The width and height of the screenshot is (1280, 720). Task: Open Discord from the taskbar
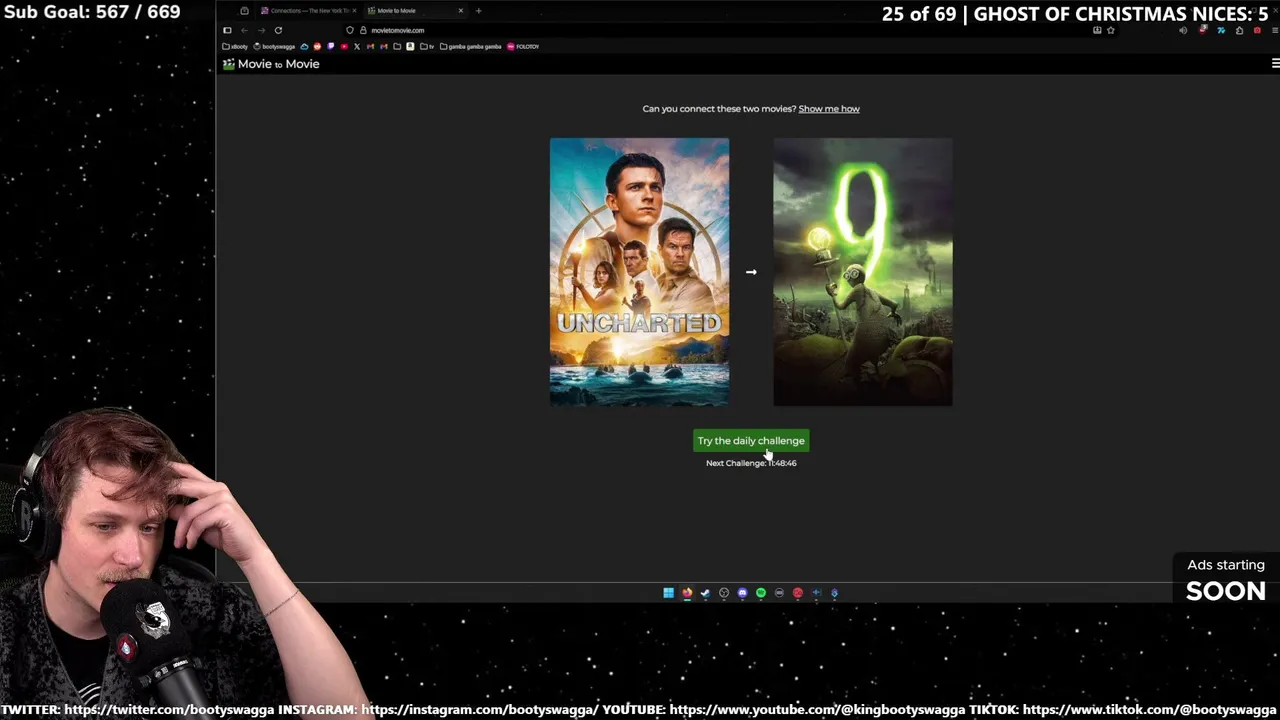tap(742, 593)
